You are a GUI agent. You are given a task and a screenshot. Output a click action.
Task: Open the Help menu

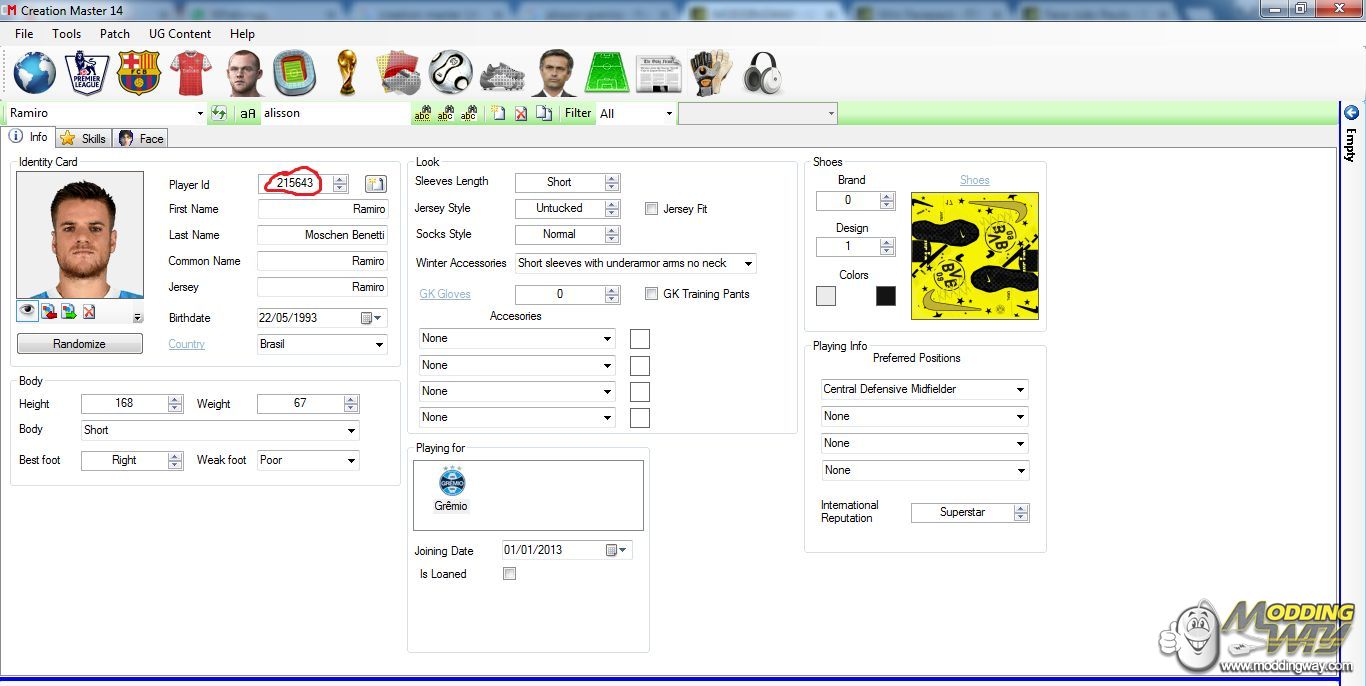point(242,33)
